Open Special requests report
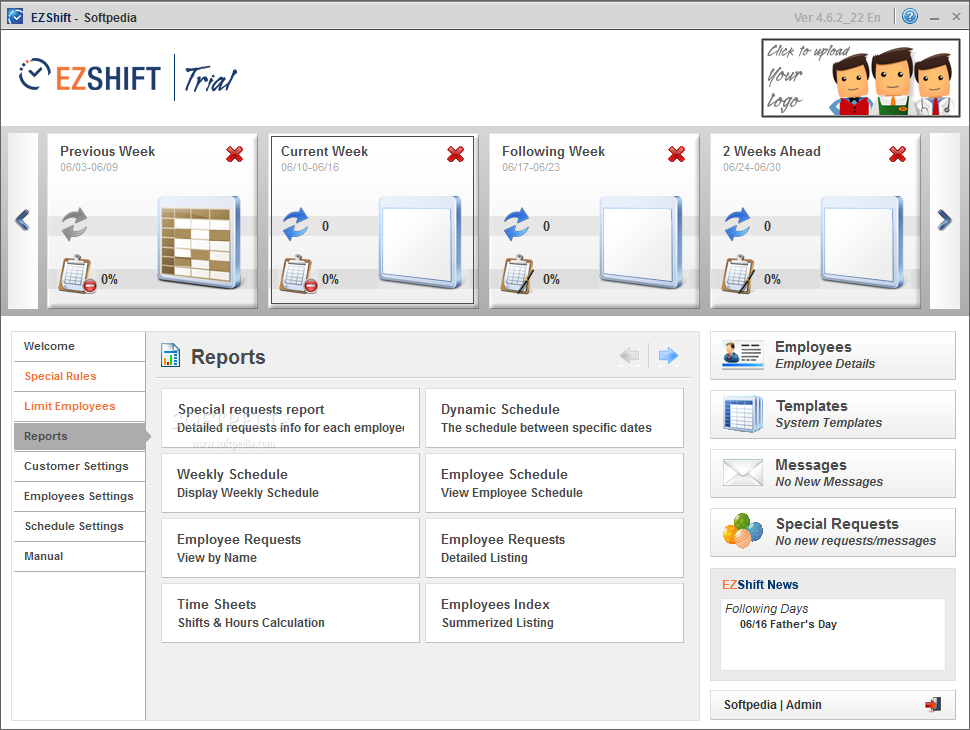The image size is (970, 730). 290,418
